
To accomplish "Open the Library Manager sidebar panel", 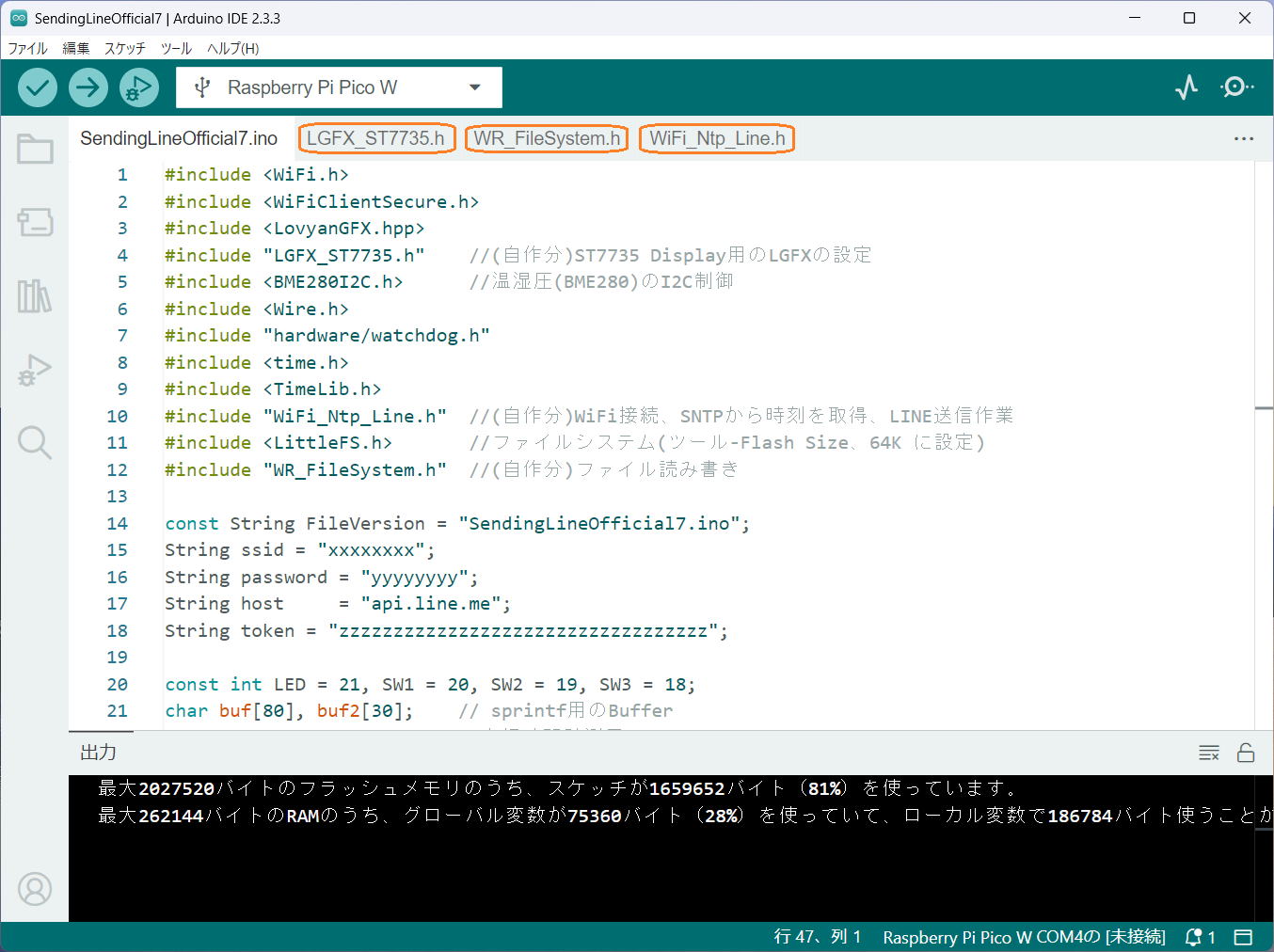I will 35,295.
